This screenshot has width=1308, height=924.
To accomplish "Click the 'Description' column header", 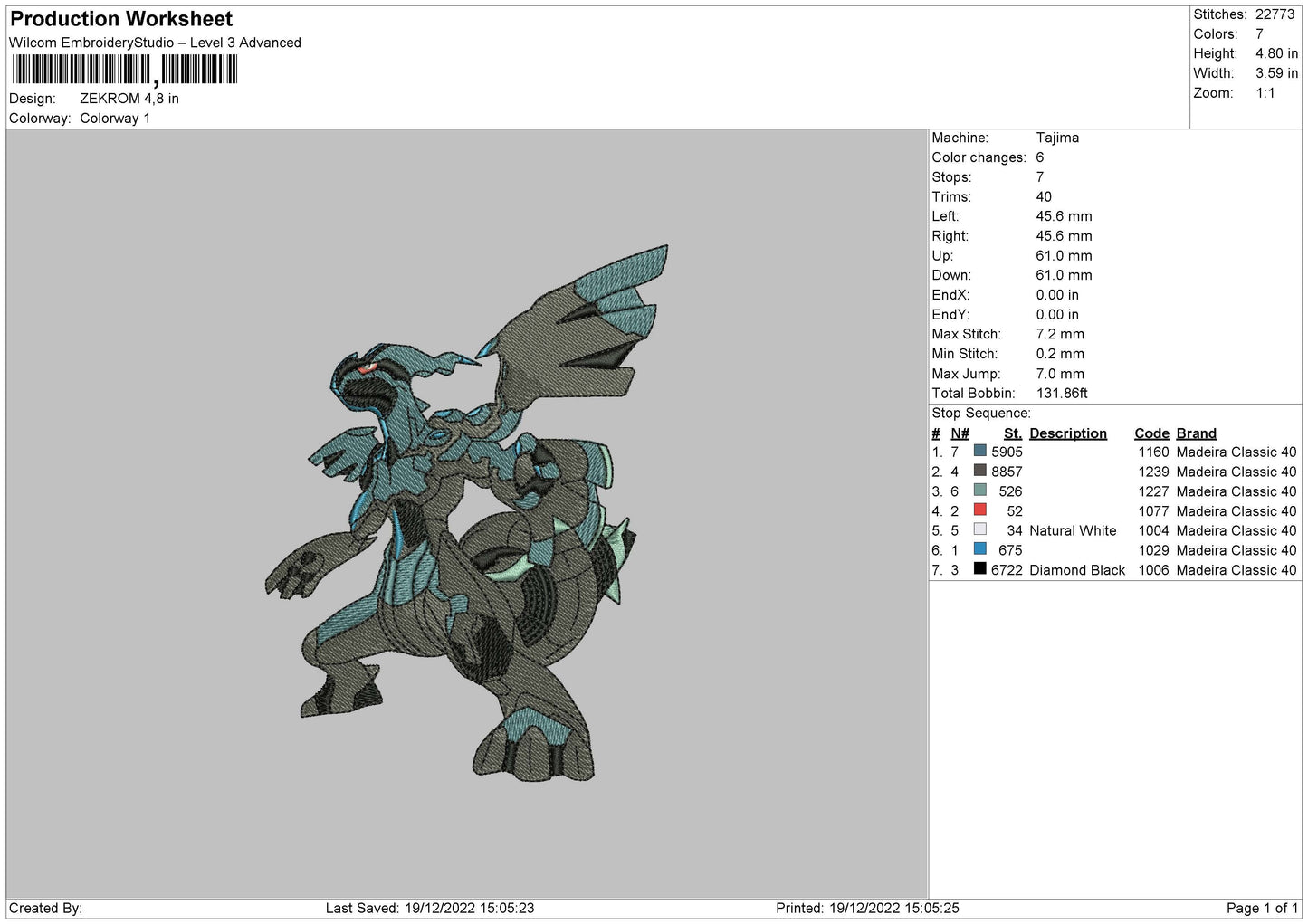I will pos(1068,433).
